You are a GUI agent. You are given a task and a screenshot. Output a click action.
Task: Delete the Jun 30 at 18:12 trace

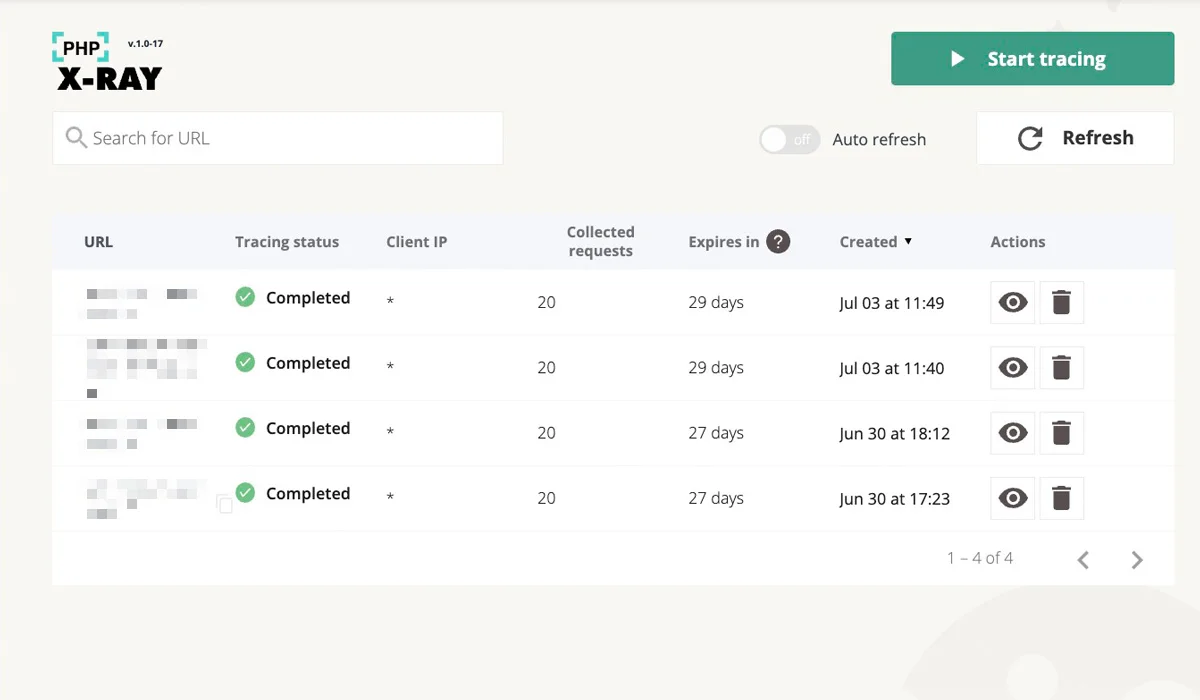(x=1062, y=433)
